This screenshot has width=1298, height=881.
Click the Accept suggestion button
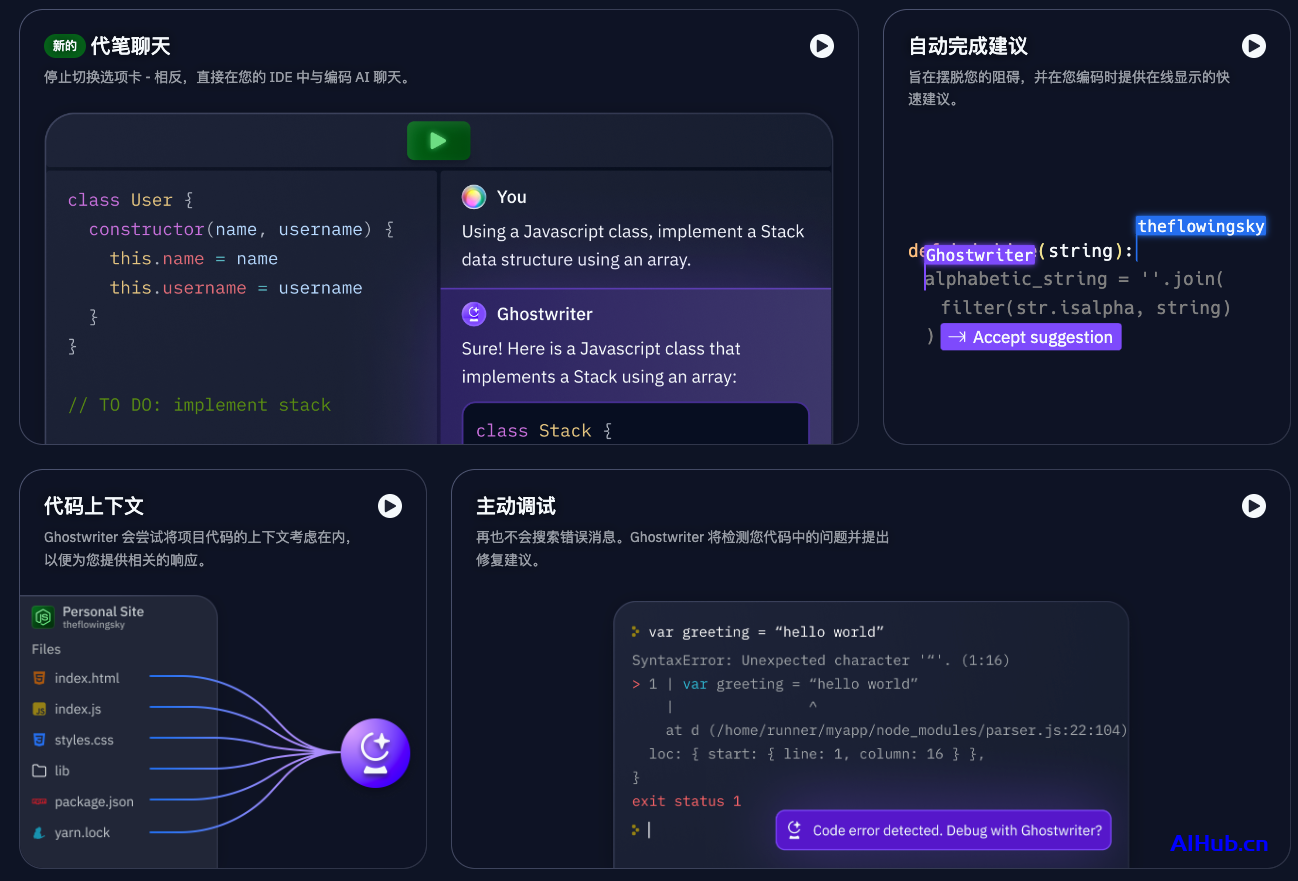point(1030,337)
